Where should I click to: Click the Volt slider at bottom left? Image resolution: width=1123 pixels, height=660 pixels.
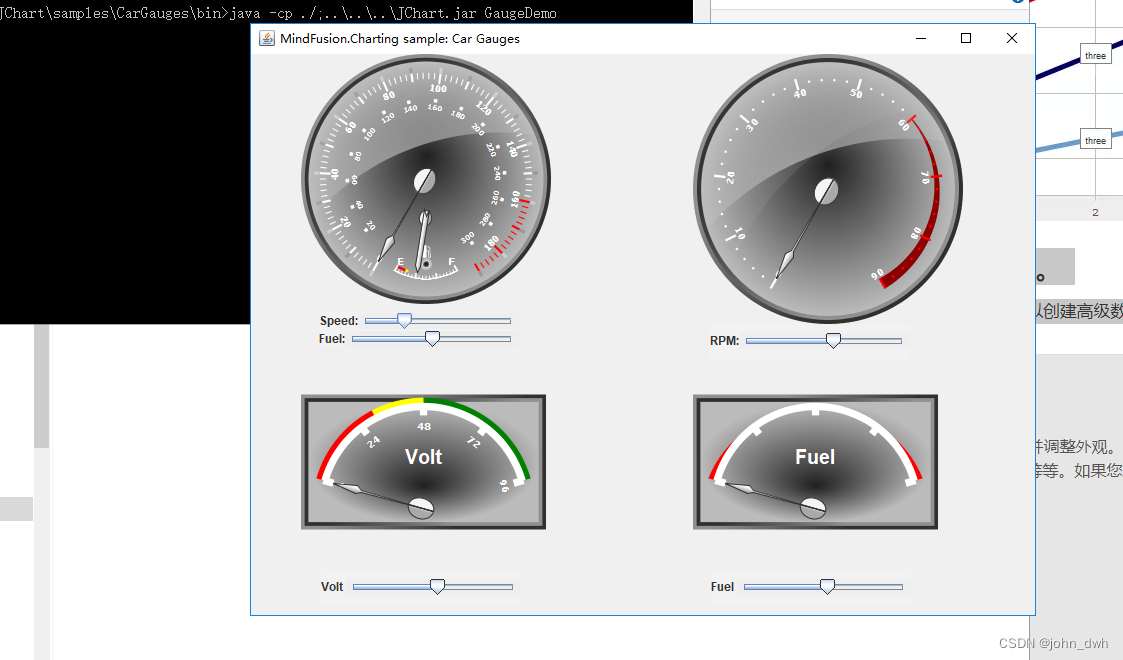click(x=437, y=586)
